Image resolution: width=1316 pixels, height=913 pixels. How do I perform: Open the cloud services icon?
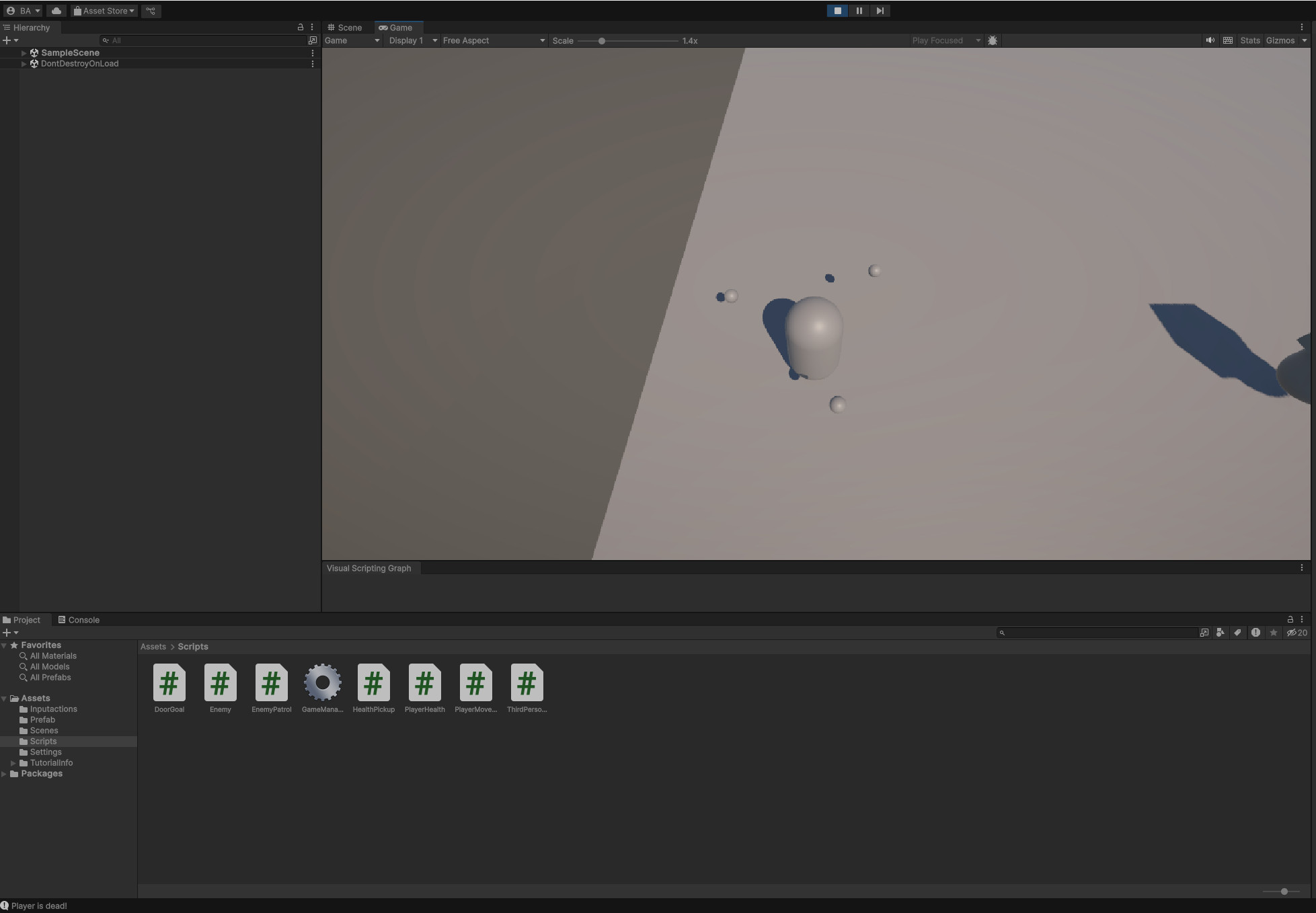tap(56, 11)
